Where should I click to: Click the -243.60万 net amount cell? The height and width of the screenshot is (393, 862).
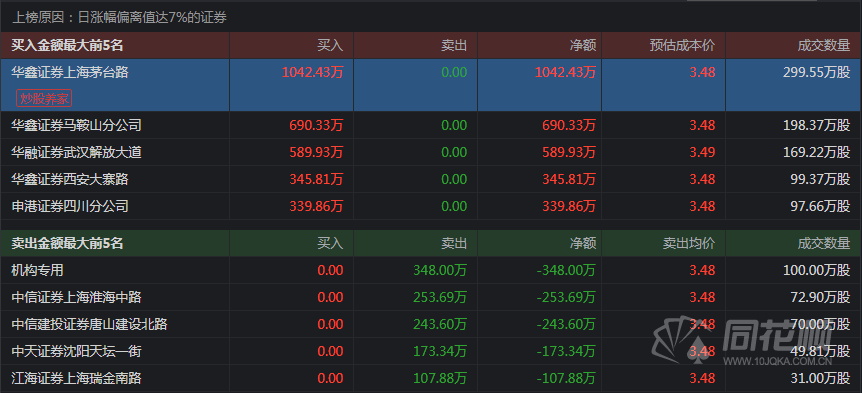click(566, 324)
